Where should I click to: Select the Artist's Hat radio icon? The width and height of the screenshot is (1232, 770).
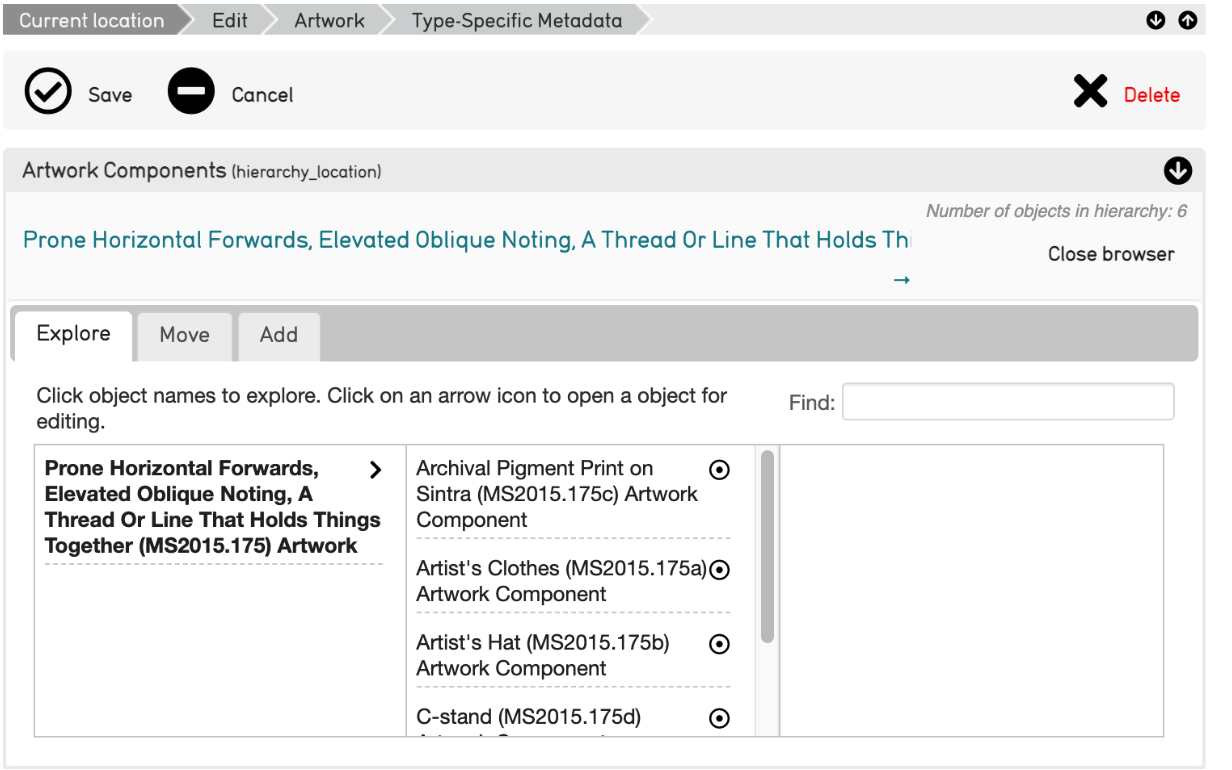point(719,644)
